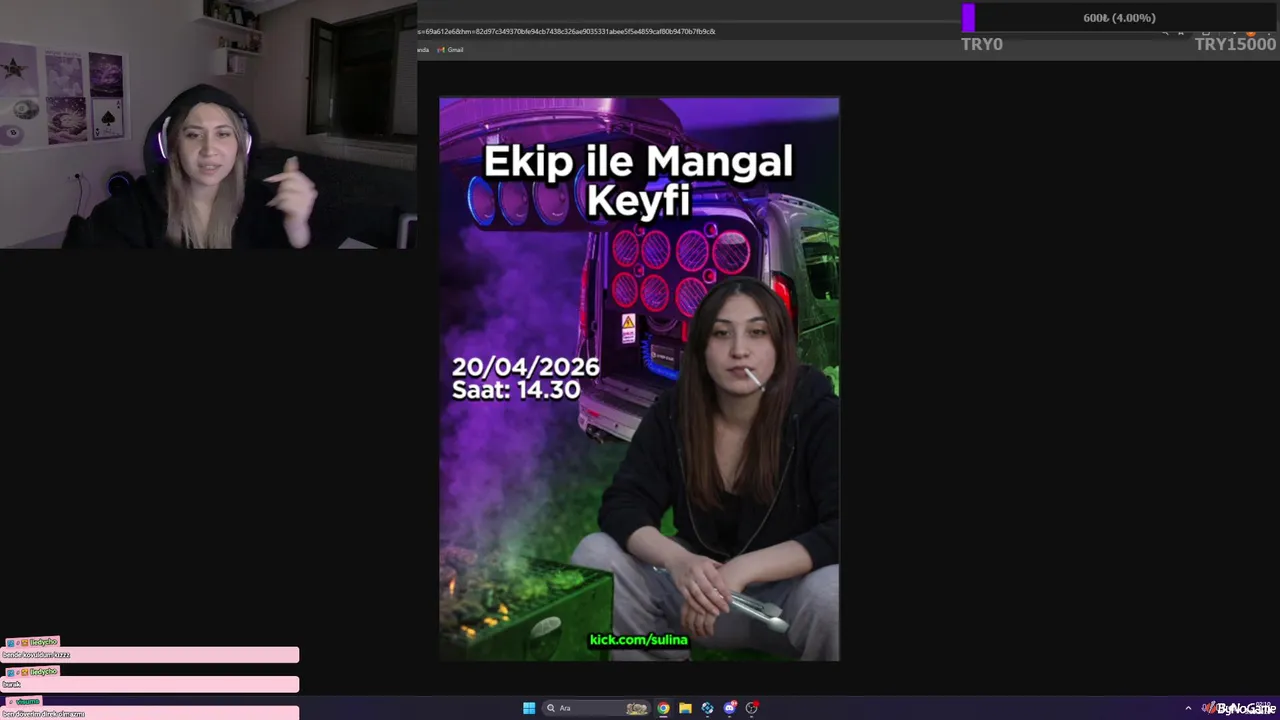Click the streamer webcam overlay
1280x720 pixels.
208,124
